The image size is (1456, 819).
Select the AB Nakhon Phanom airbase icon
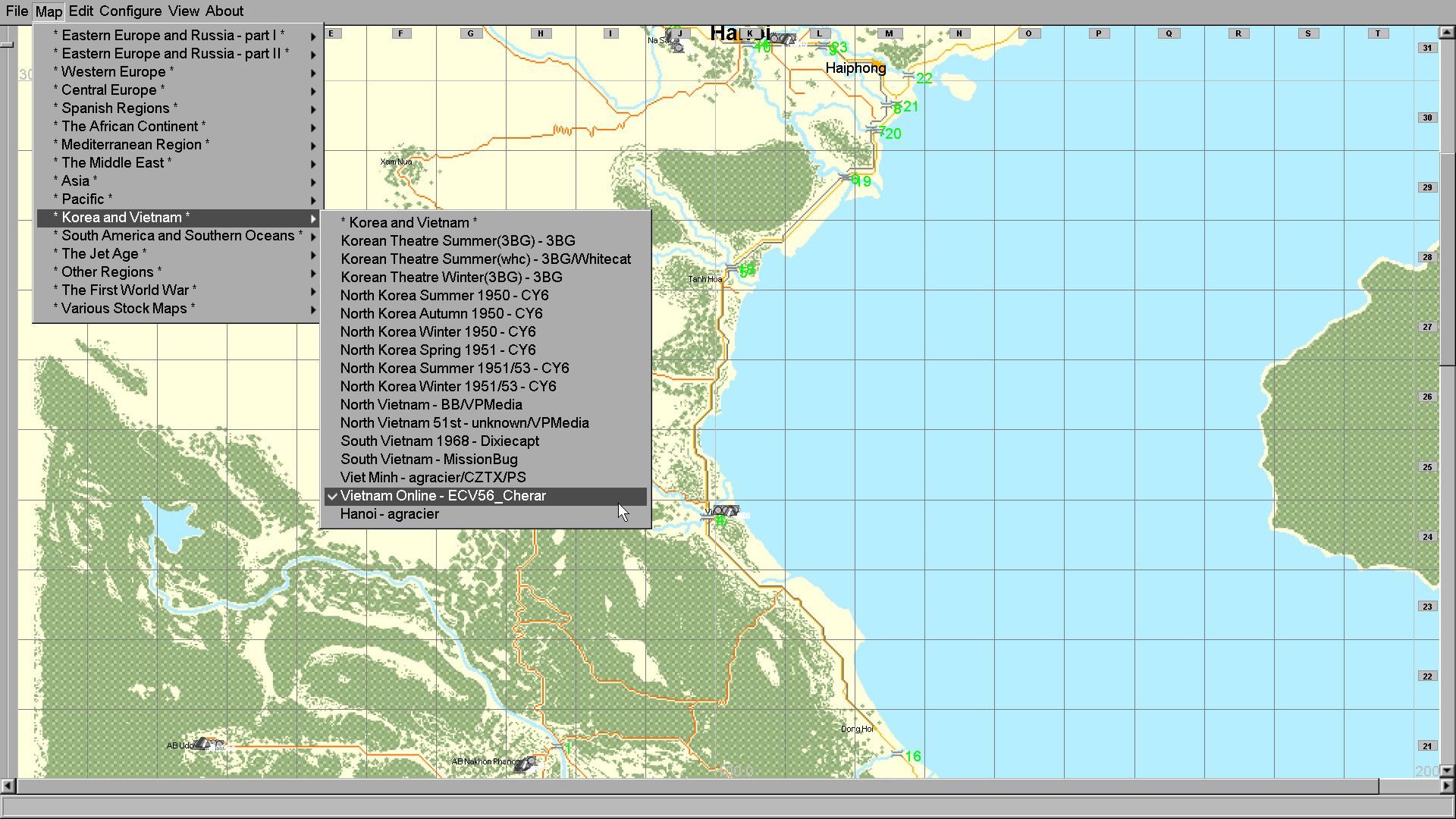(526, 763)
